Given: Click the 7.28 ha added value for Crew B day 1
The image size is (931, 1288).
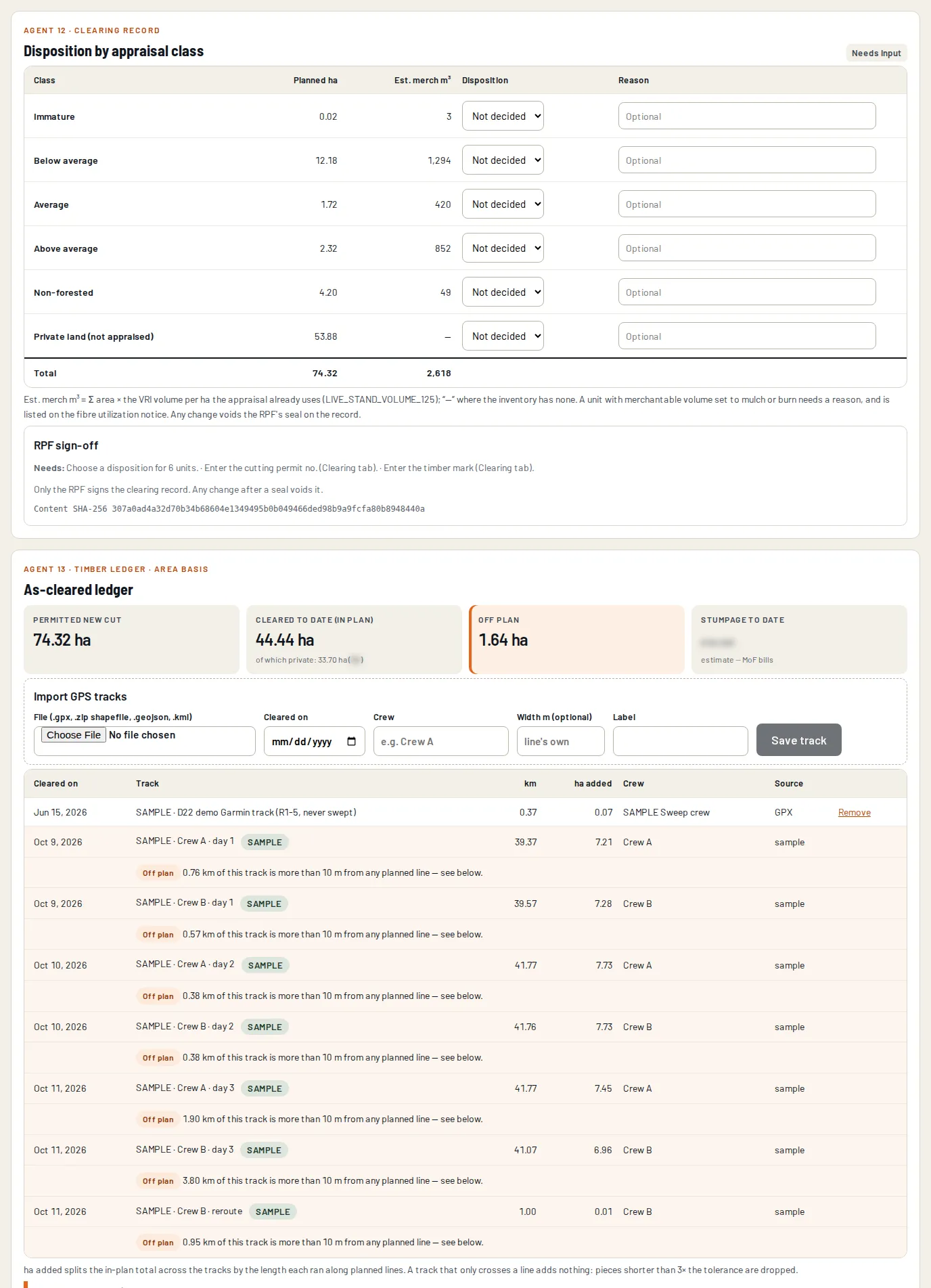Looking at the screenshot, I should [x=603, y=904].
